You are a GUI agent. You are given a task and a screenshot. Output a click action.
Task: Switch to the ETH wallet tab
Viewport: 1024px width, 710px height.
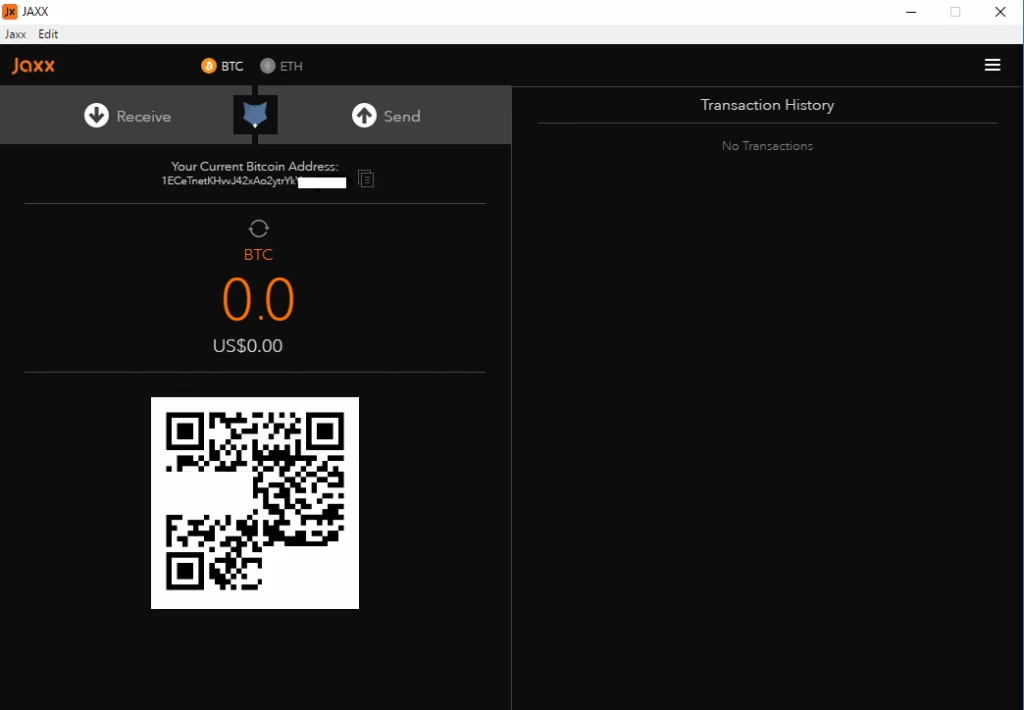pyautogui.click(x=281, y=66)
